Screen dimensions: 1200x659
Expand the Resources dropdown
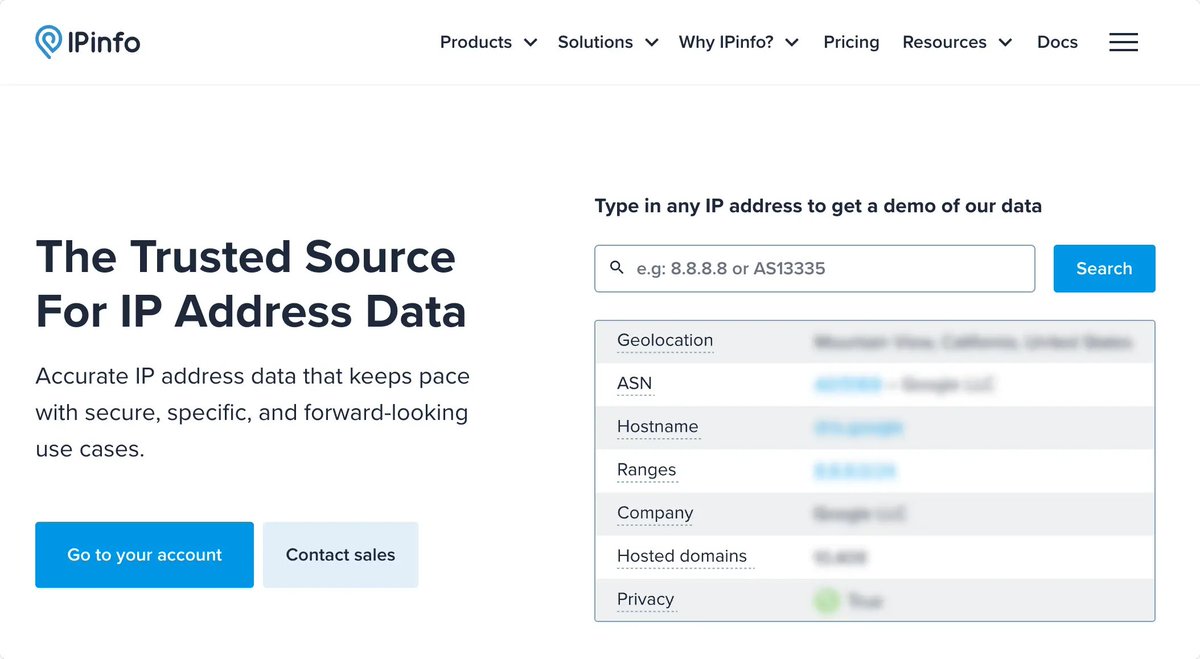coord(957,42)
